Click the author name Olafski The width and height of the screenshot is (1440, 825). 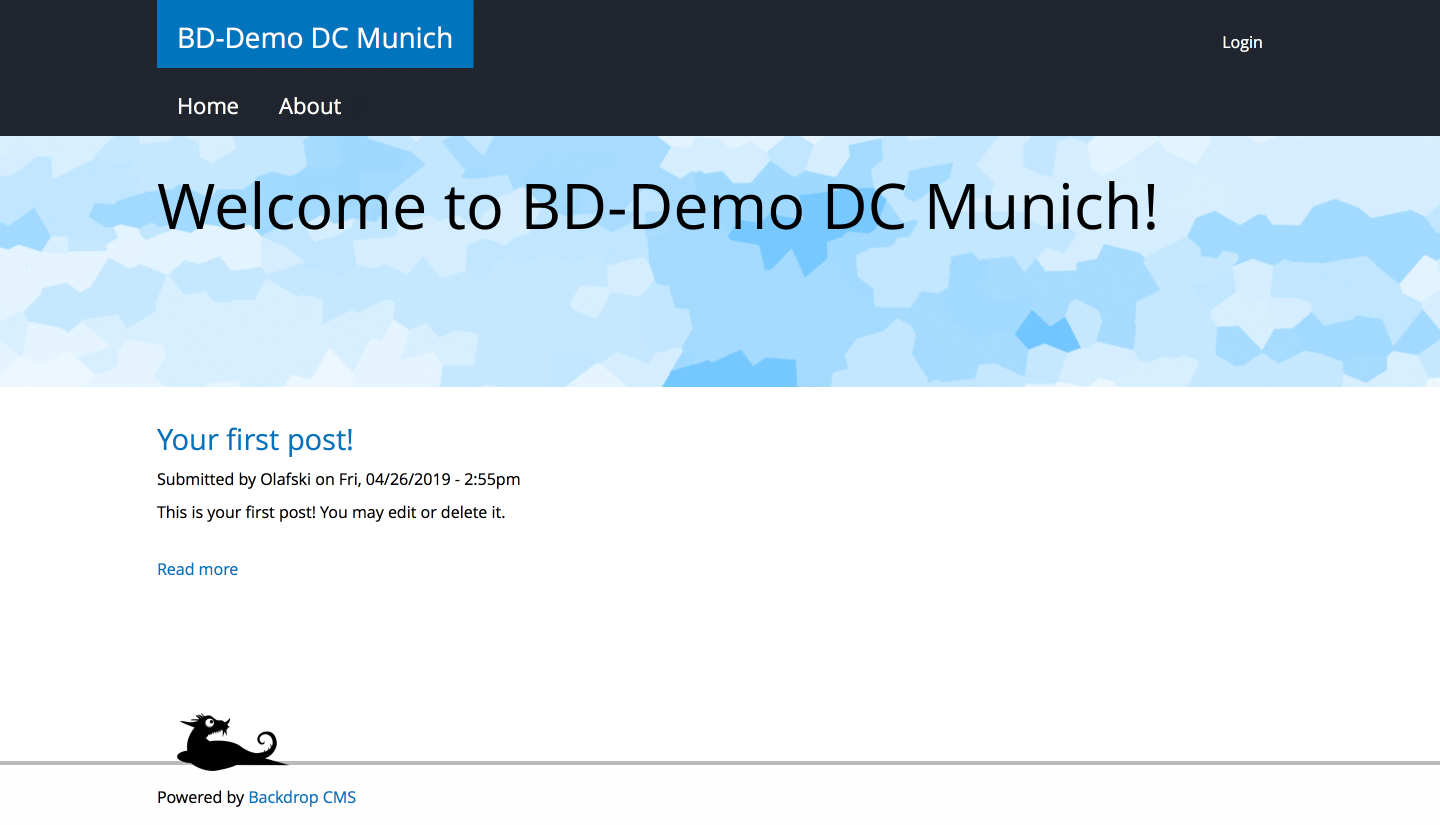pos(286,479)
